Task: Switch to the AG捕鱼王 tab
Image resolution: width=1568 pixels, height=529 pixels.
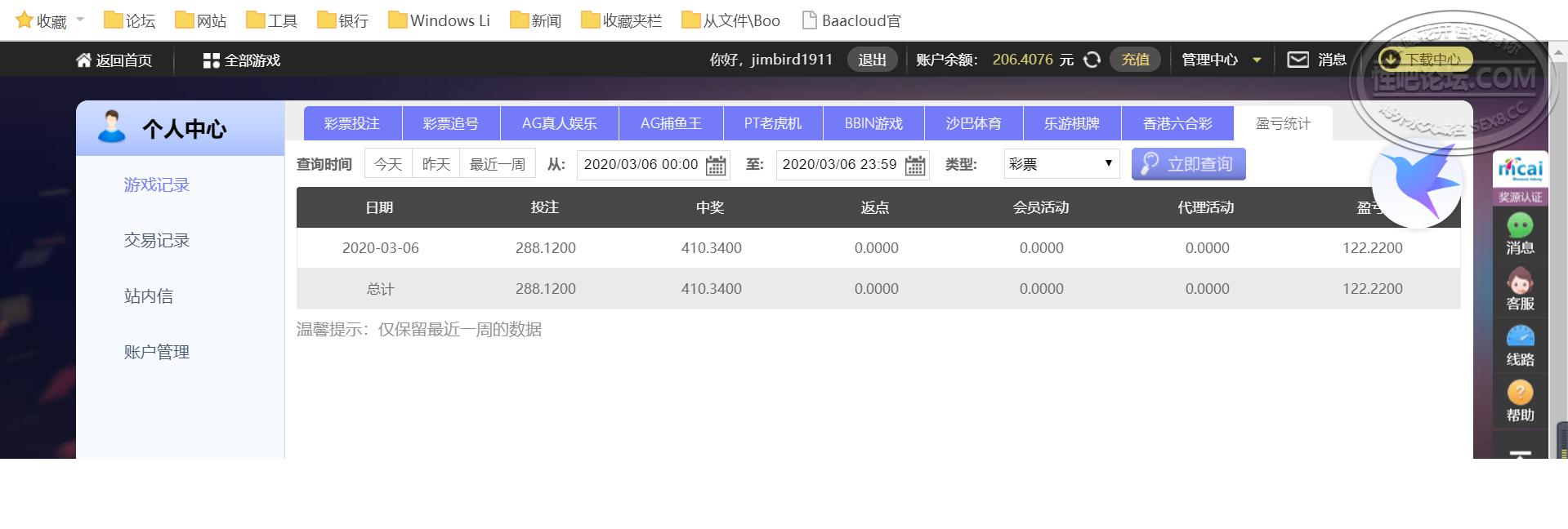Action: (671, 123)
